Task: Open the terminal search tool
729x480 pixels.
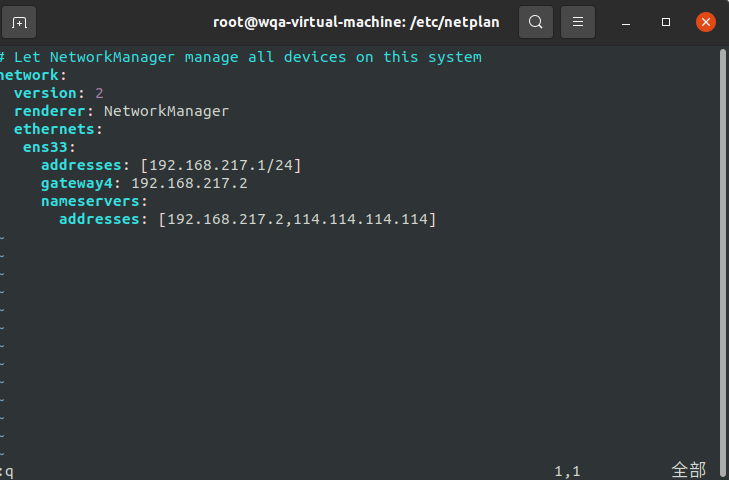Action: [536, 22]
